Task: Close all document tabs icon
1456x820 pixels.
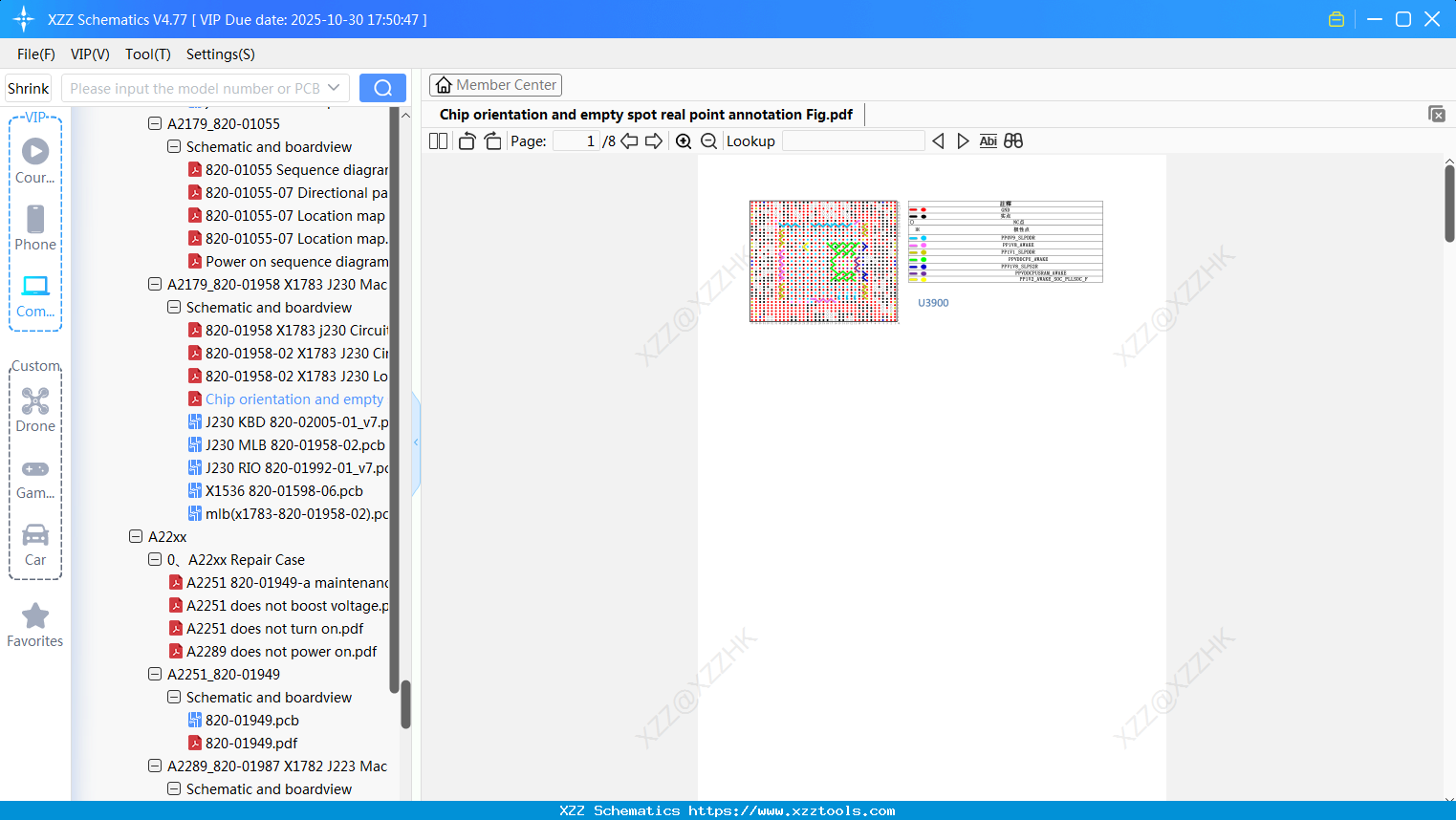Action: (x=1437, y=114)
